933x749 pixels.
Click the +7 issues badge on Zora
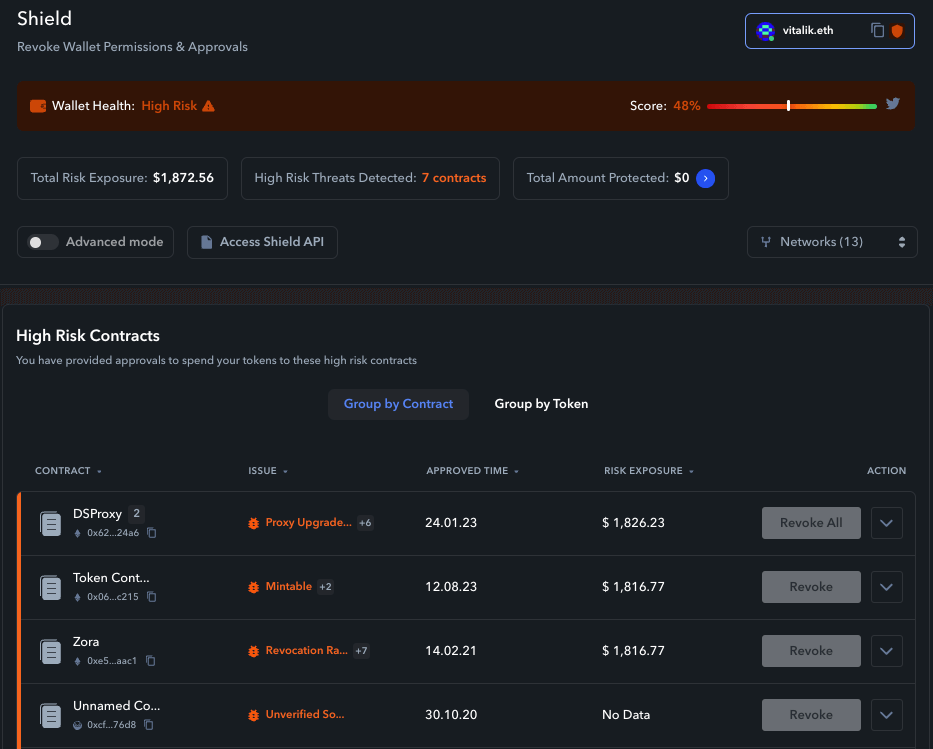(361, 651)
